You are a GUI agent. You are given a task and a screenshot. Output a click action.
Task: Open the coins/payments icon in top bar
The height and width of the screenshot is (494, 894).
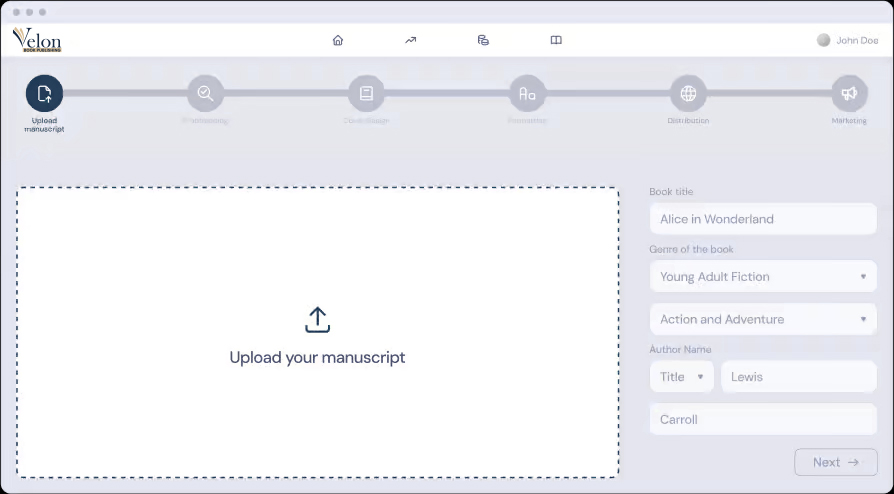pos(483,40)
